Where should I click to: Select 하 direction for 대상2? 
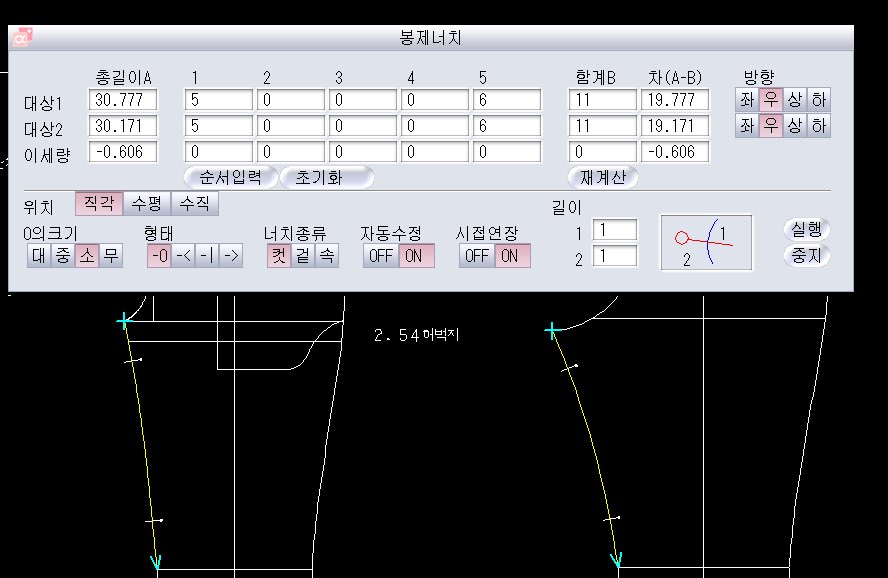[x=818, y=126]
